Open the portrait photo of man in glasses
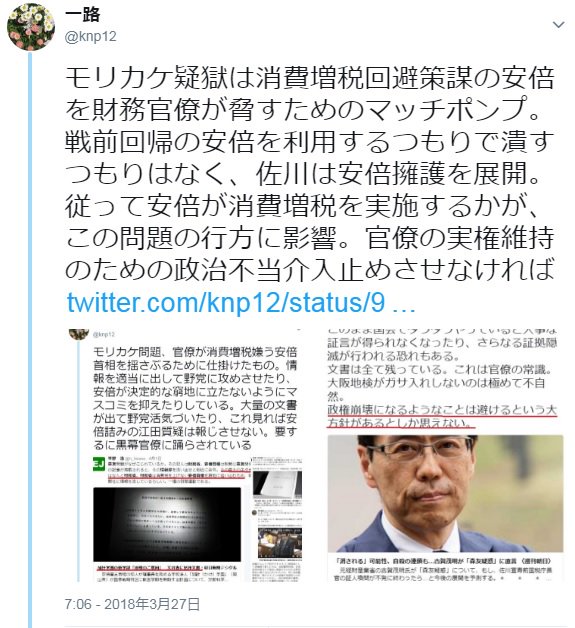575x628 pixels. point(445,493)
